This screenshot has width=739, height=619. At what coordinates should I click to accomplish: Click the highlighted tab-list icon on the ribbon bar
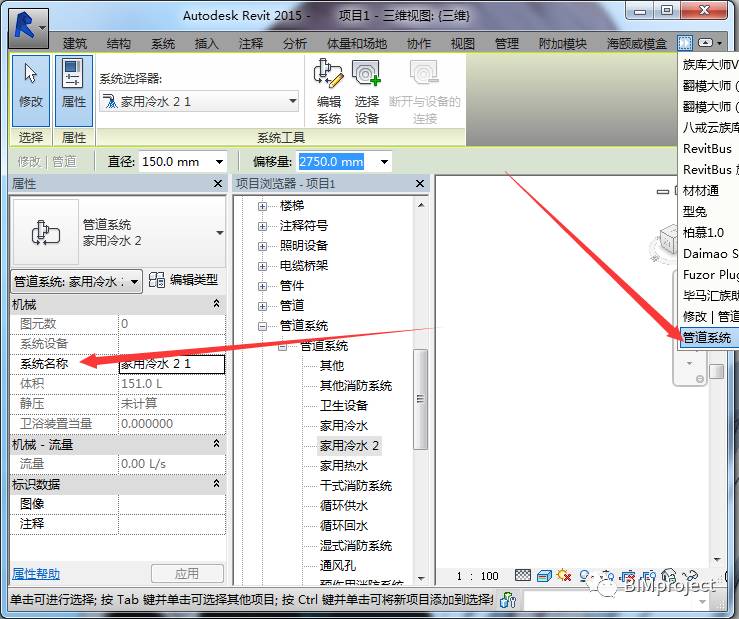tap(685, 43)
